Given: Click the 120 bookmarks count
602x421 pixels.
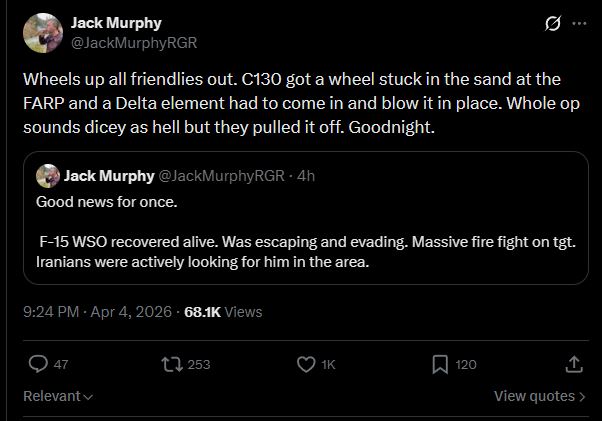Looking at the screenshot, I should 466,365.
